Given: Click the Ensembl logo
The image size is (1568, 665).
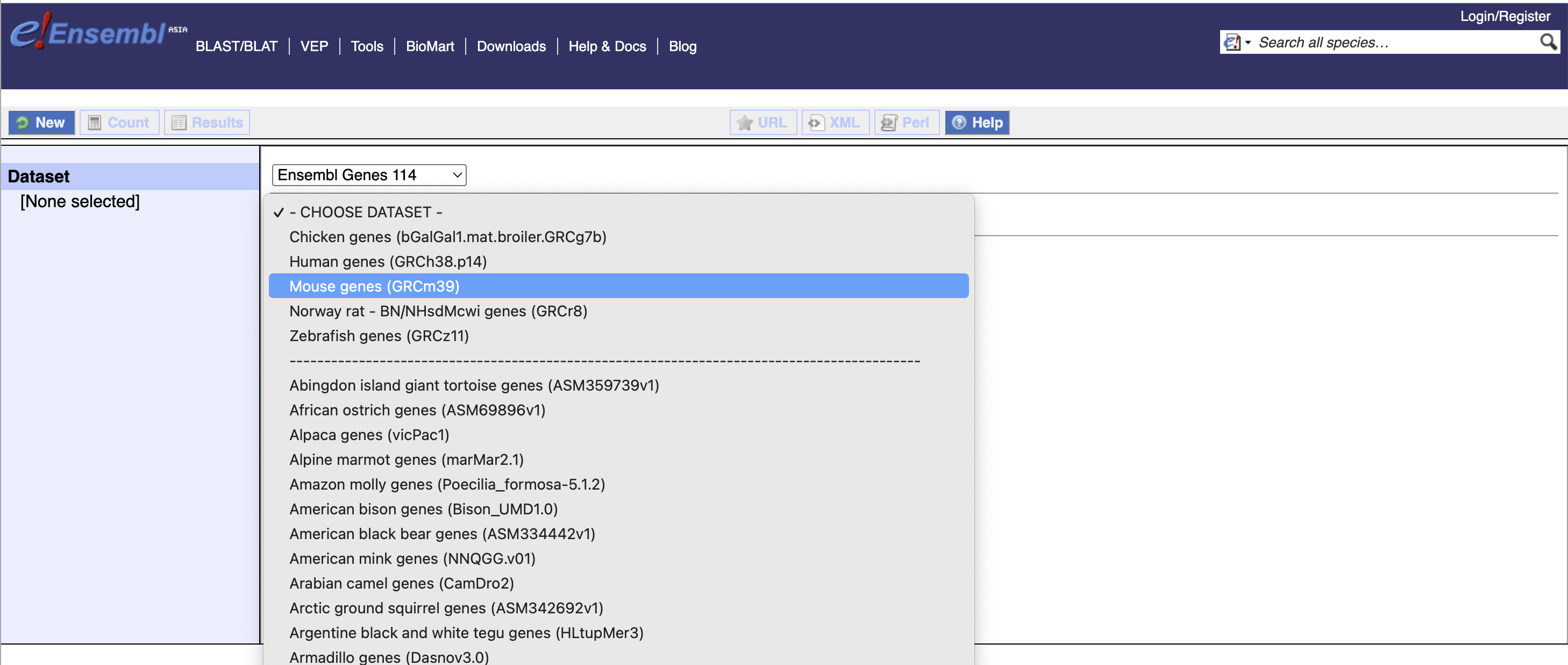Looking at the screenshot, I should 97,31.
